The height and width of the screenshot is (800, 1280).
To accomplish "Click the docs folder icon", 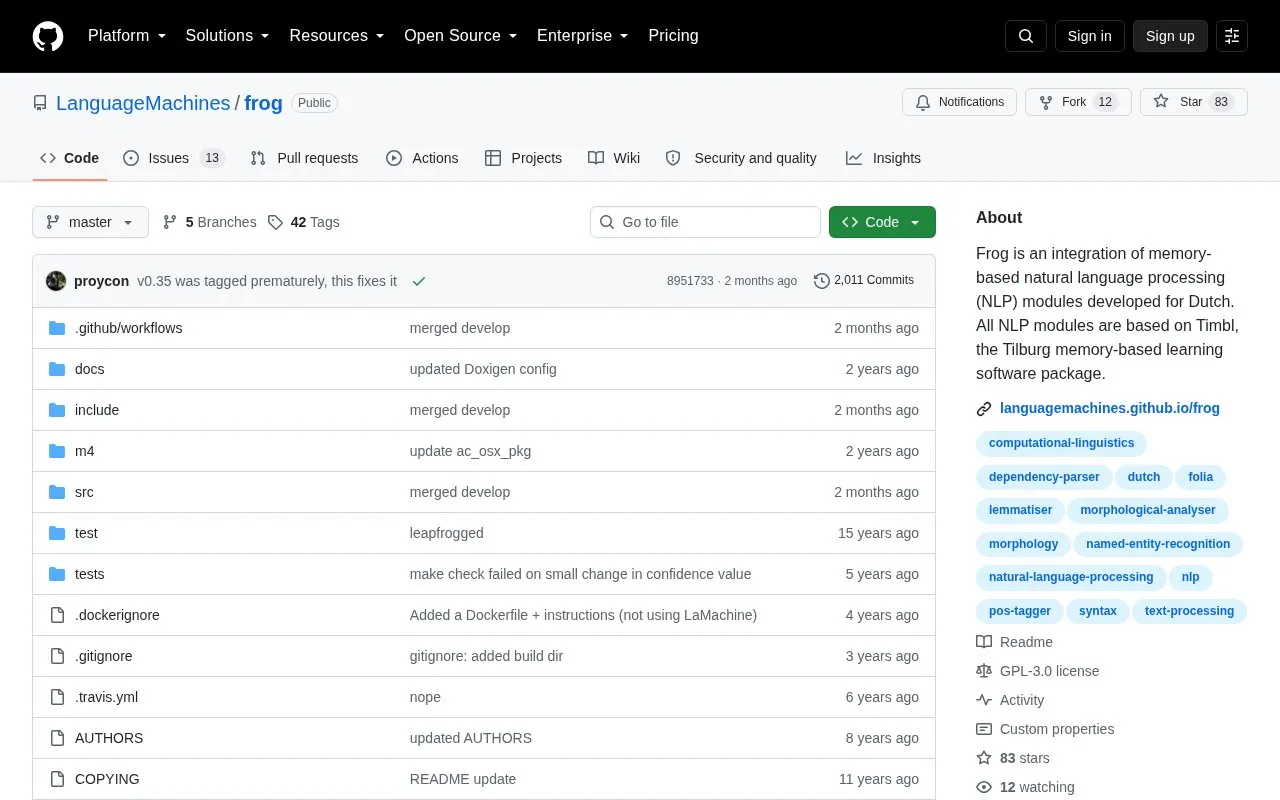I will tap(57, 369).
